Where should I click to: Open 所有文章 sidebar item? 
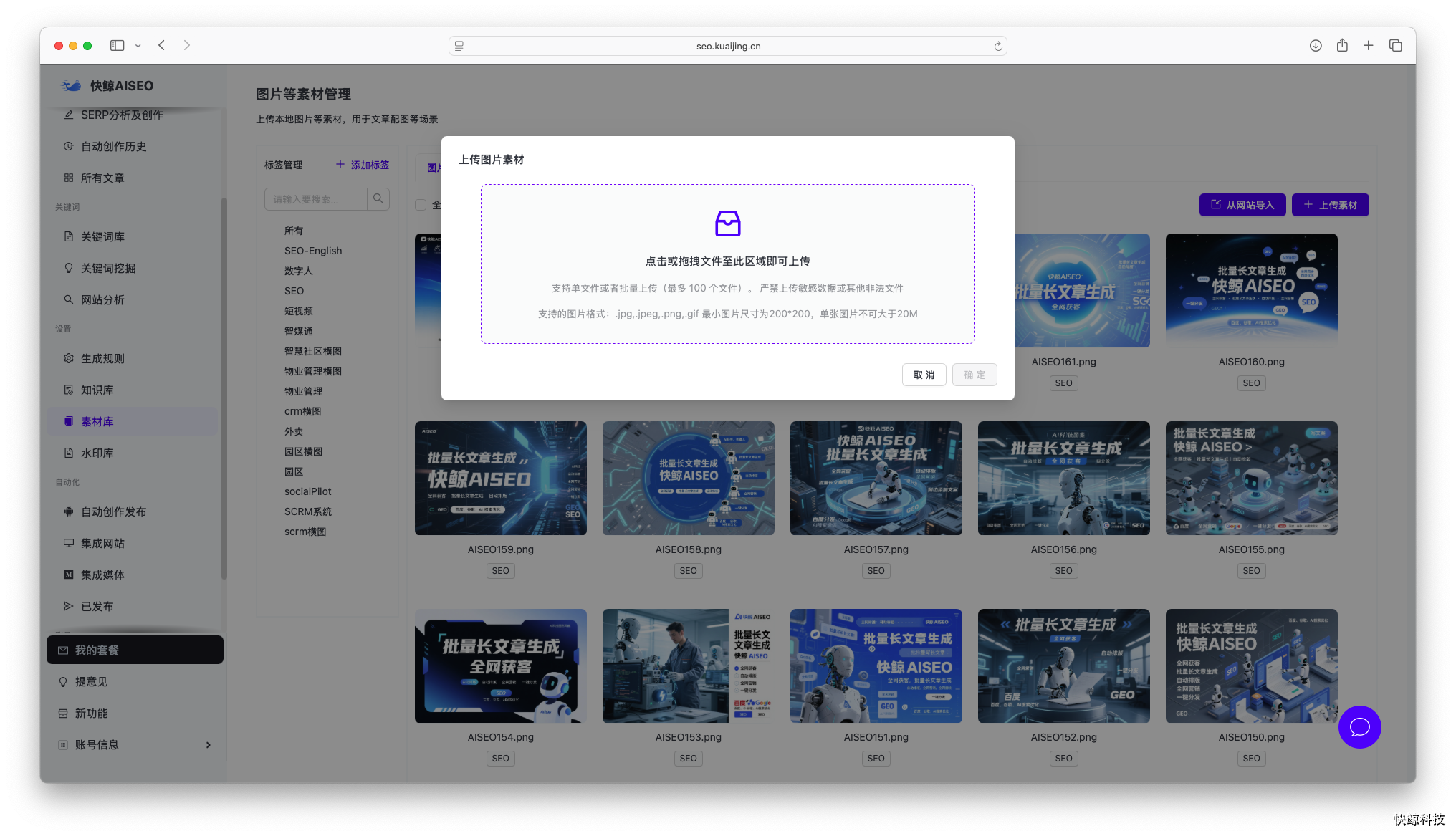tap(134, 178)
